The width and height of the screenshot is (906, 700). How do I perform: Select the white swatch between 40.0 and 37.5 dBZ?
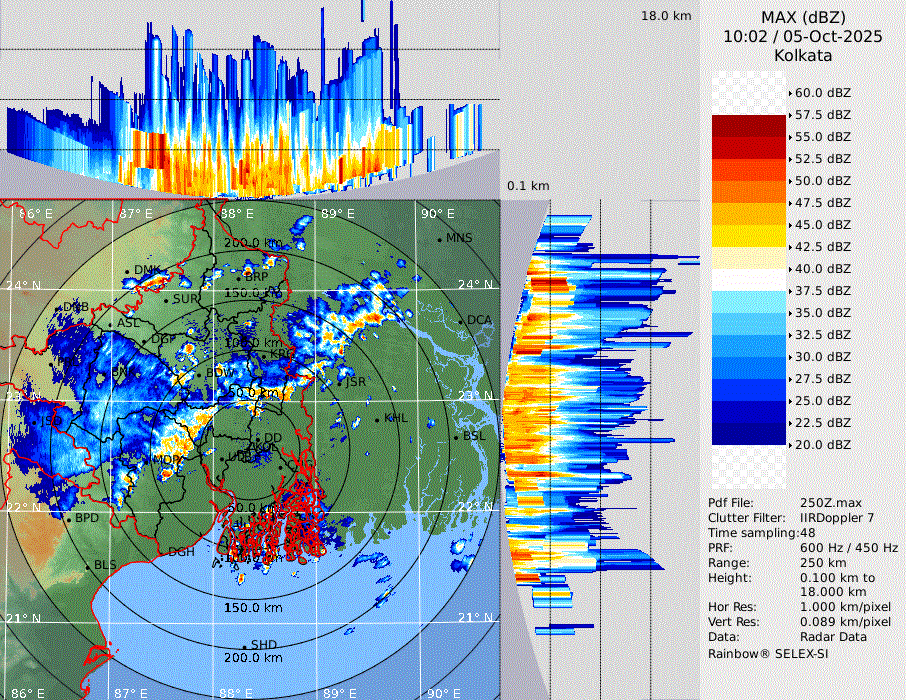point(748,280)
